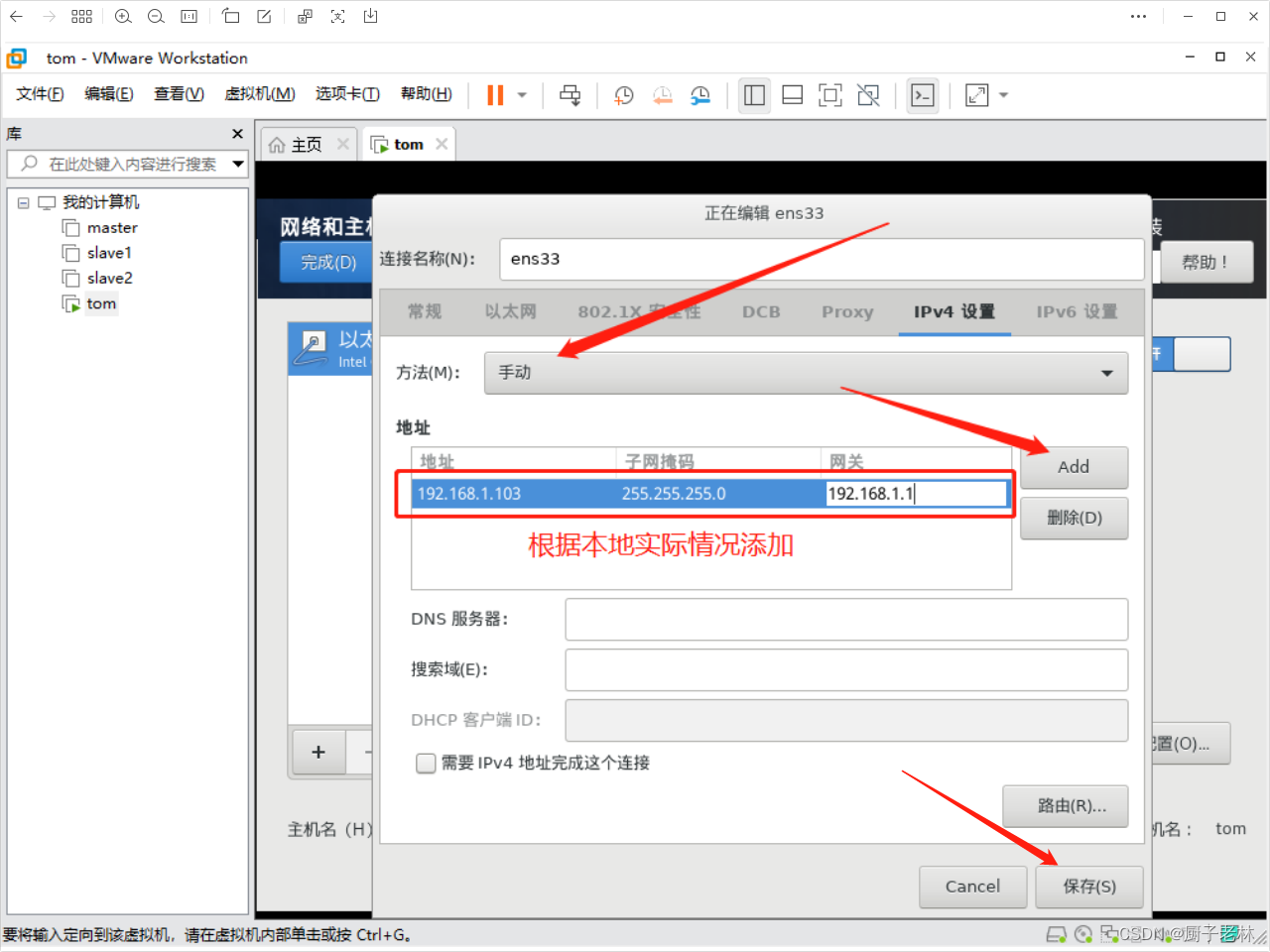Screen dimensions: 1270x952
Task: Close the 主页 tab
Action: pos(343,144)
